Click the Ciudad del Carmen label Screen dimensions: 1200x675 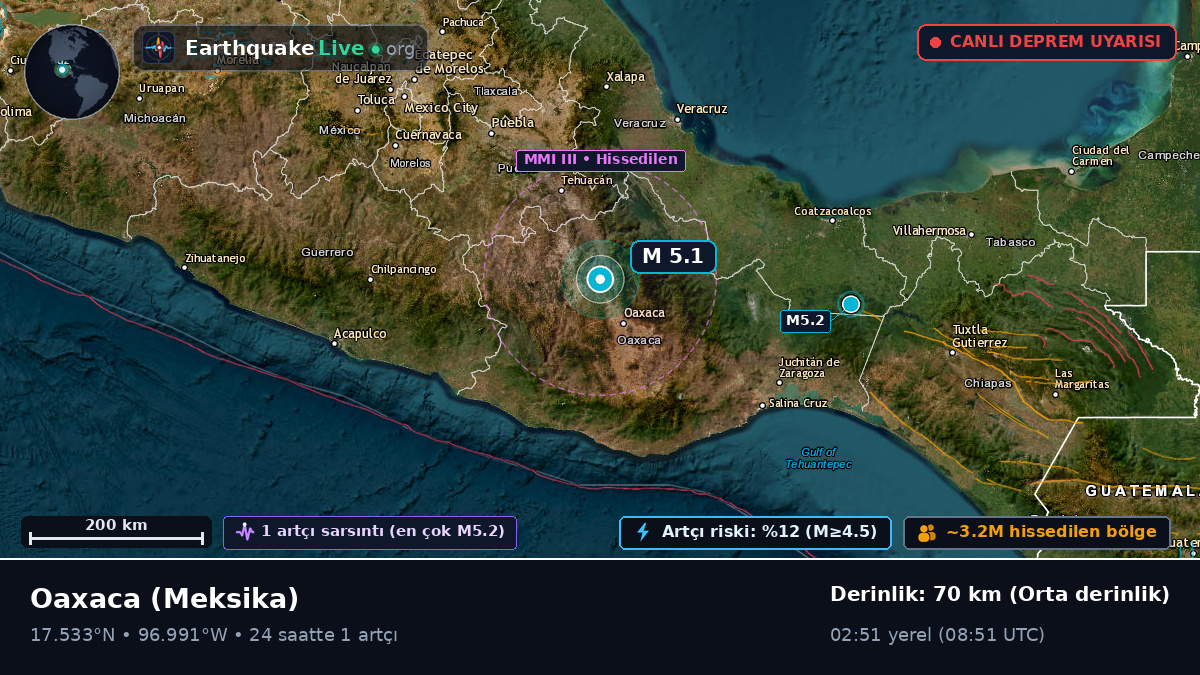pos(1100,156)
